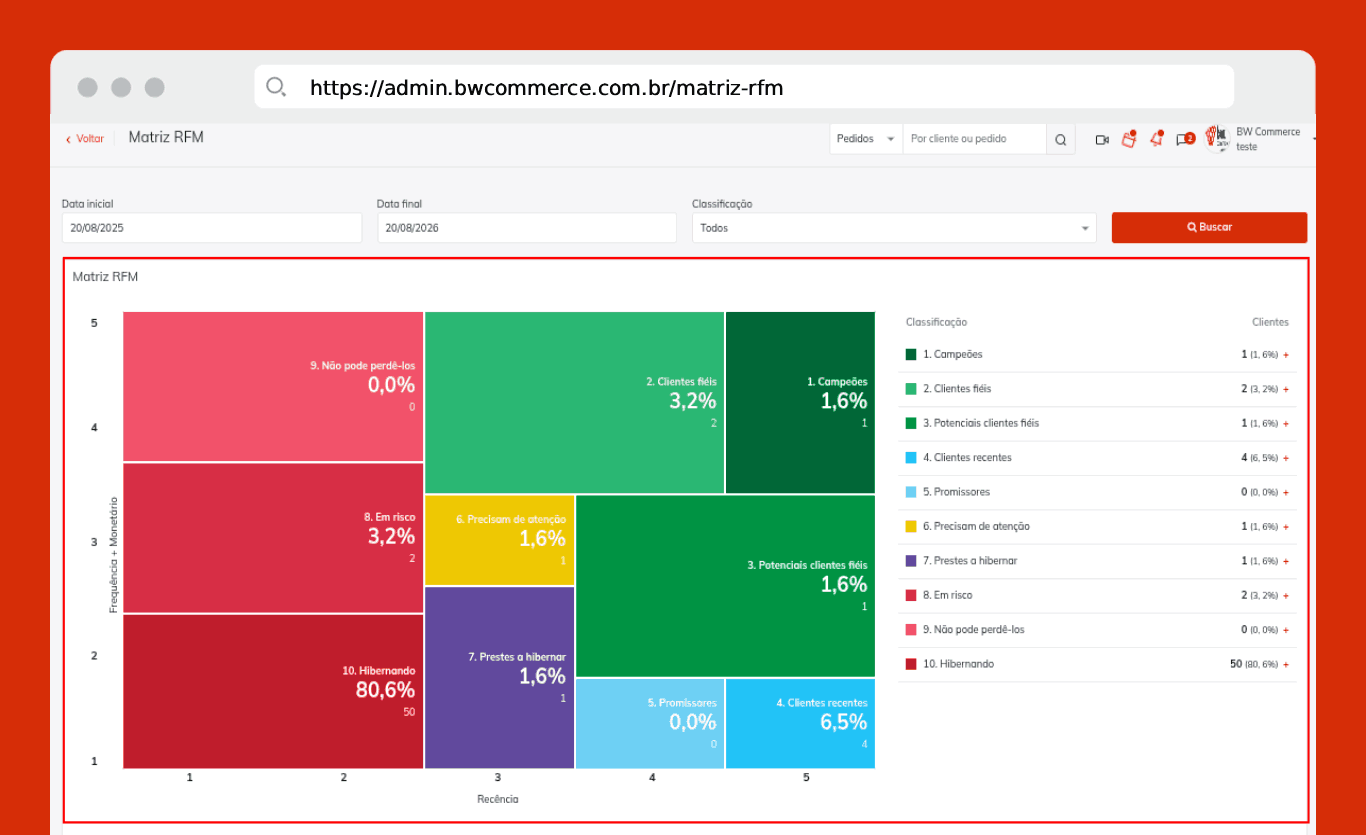Open the video camera icon in header
The image size is (1366, 835).
coord(1102,140)
